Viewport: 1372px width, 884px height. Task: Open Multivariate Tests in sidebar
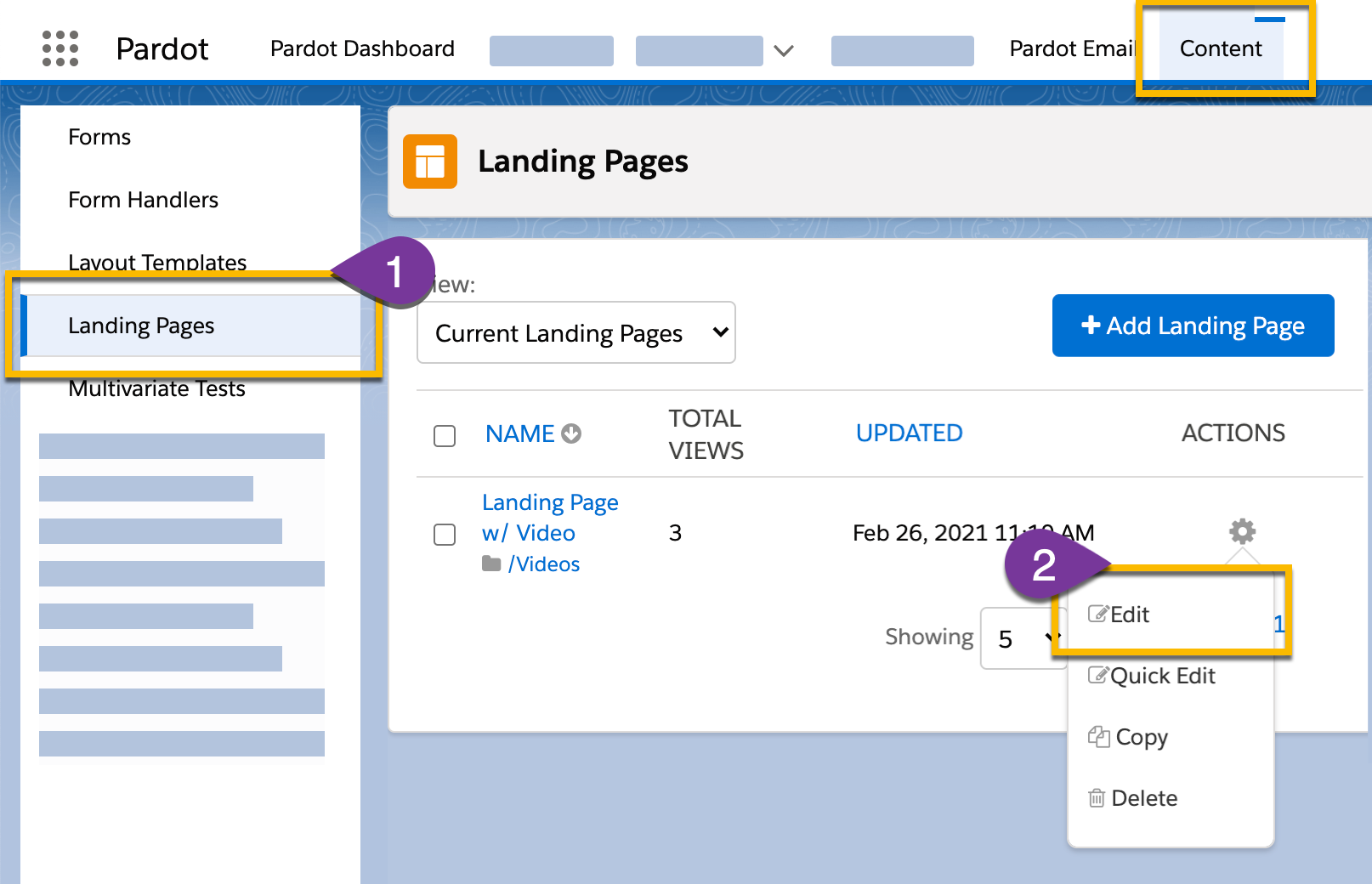point(156,388)
